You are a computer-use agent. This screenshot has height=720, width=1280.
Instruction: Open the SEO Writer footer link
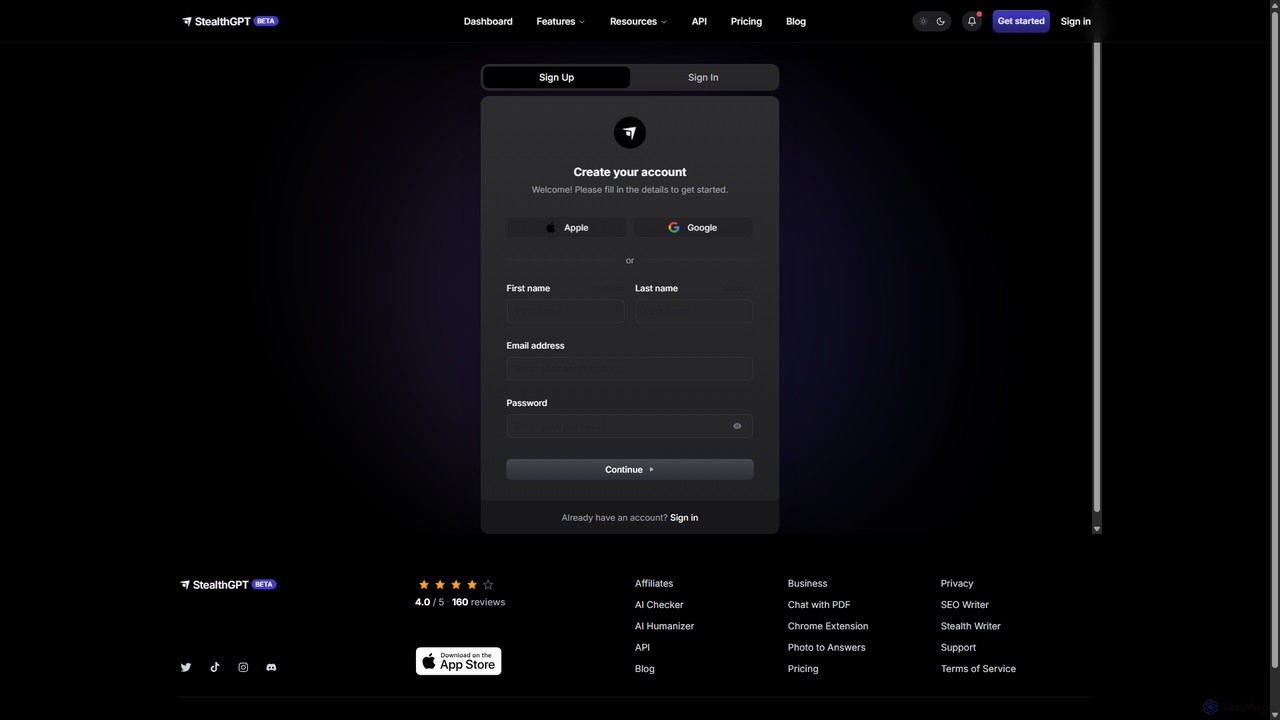click(x=965, y=605)
